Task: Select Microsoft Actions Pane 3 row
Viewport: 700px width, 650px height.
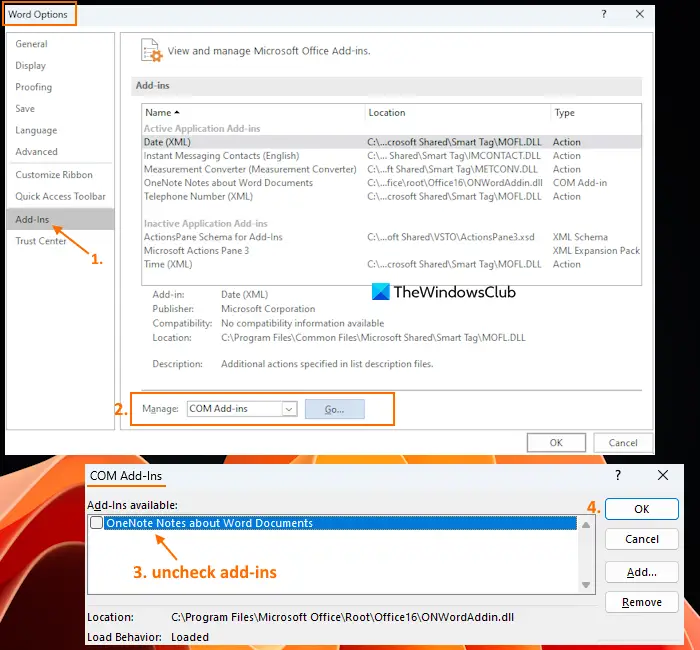Action: coord(392,250)
